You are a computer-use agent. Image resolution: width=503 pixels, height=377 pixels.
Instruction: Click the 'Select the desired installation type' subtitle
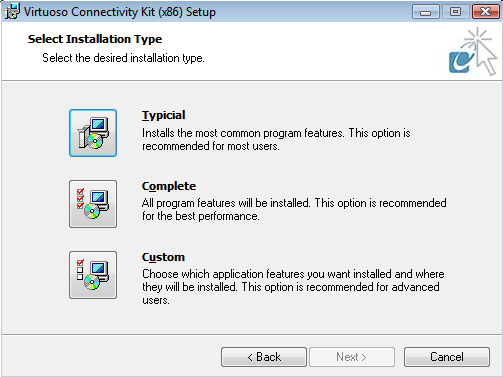(123, 58)
